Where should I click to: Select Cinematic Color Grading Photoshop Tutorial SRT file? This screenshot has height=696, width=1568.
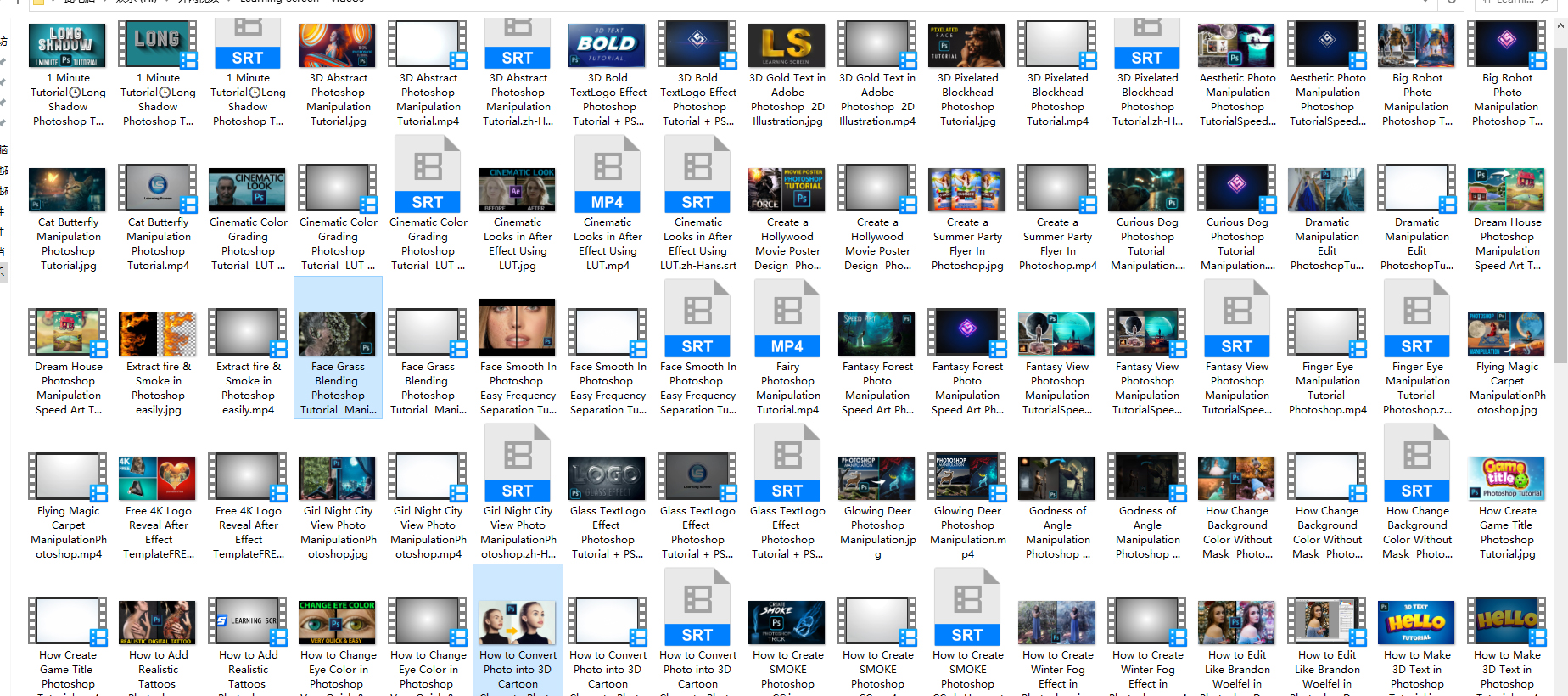[x=428, y=175]
